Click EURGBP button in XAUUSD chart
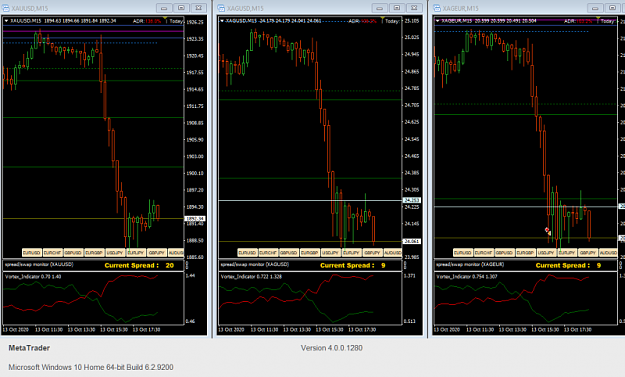Image resolution: width=625 pixels, height=377 pixels. coord(94,253)
